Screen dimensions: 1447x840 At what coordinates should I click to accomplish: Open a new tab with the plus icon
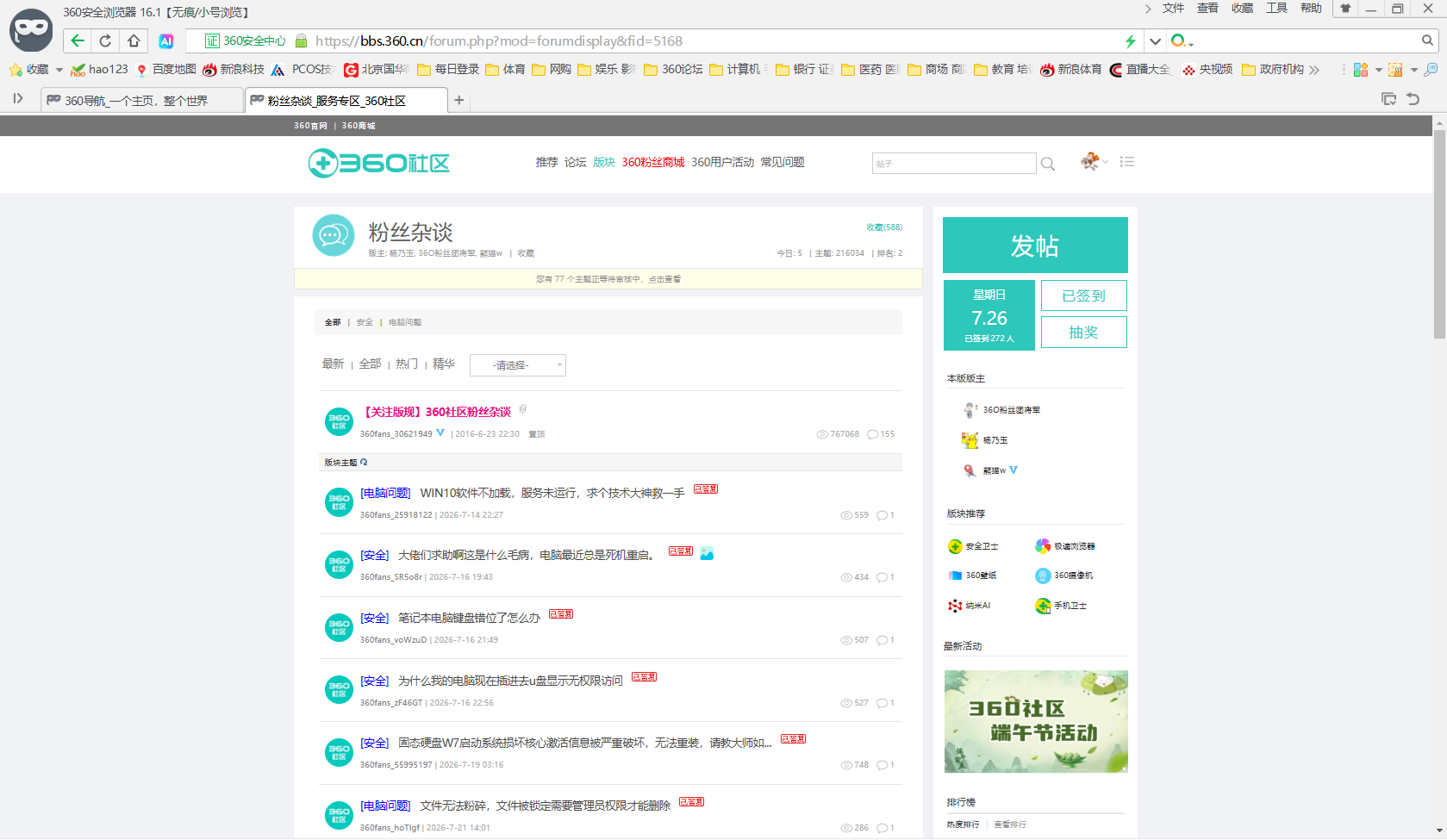coord(459,101)
